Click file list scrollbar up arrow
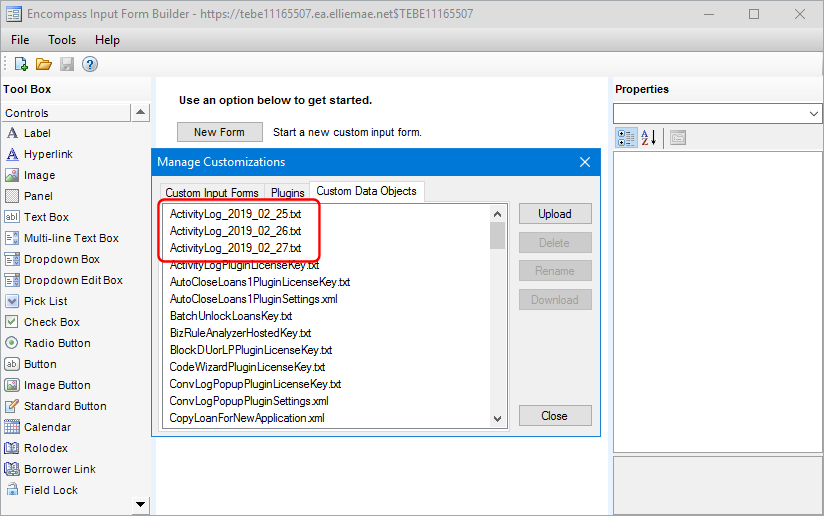The image size is (824, 516). (497, 214)
